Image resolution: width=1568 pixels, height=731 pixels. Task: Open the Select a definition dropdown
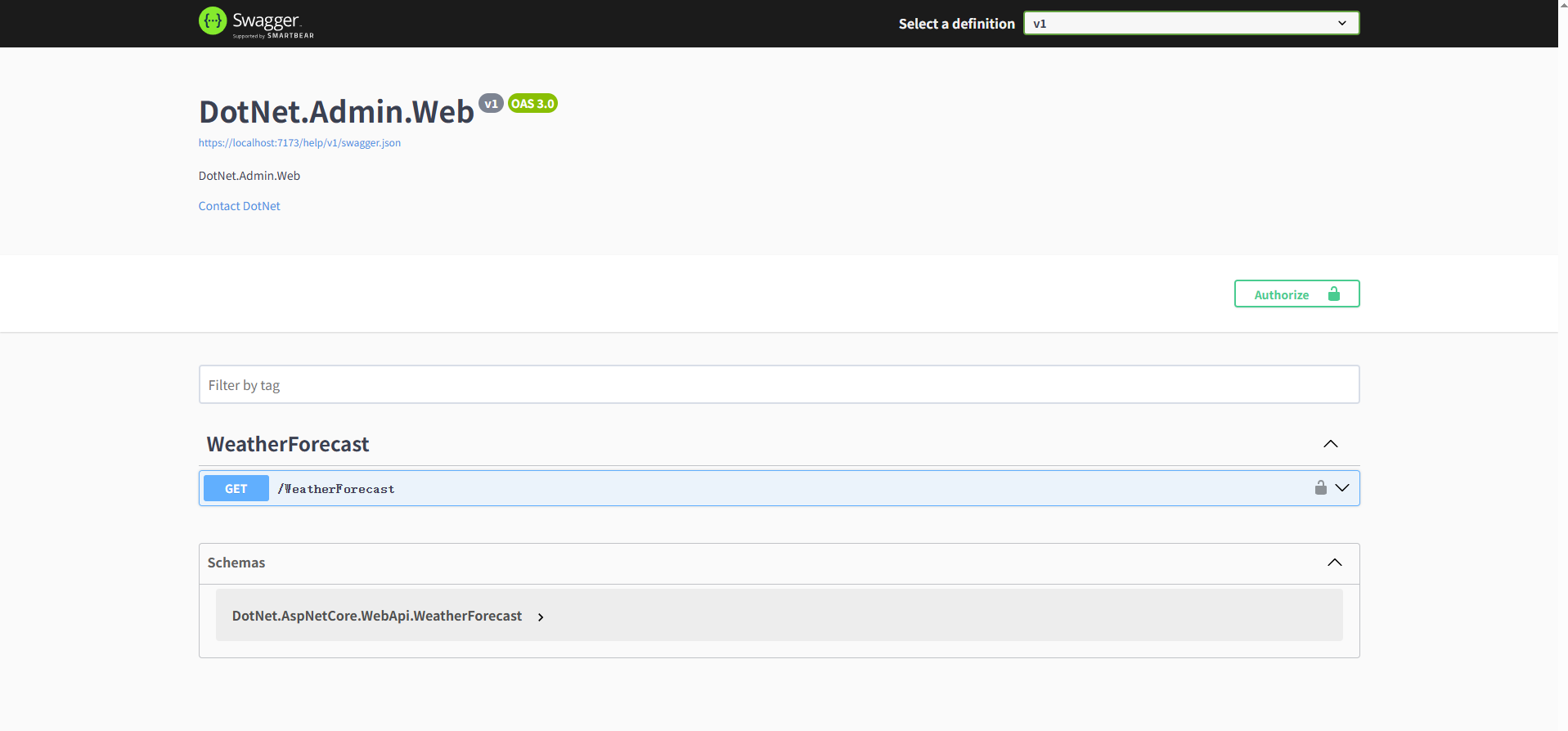1191,23
